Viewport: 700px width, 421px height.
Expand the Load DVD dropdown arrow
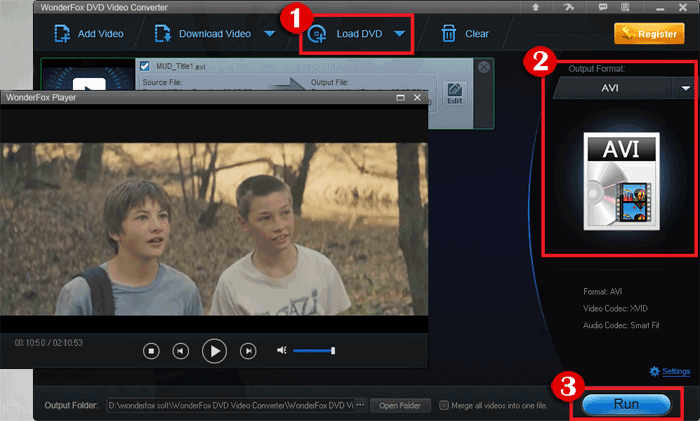tap(400, 34)
